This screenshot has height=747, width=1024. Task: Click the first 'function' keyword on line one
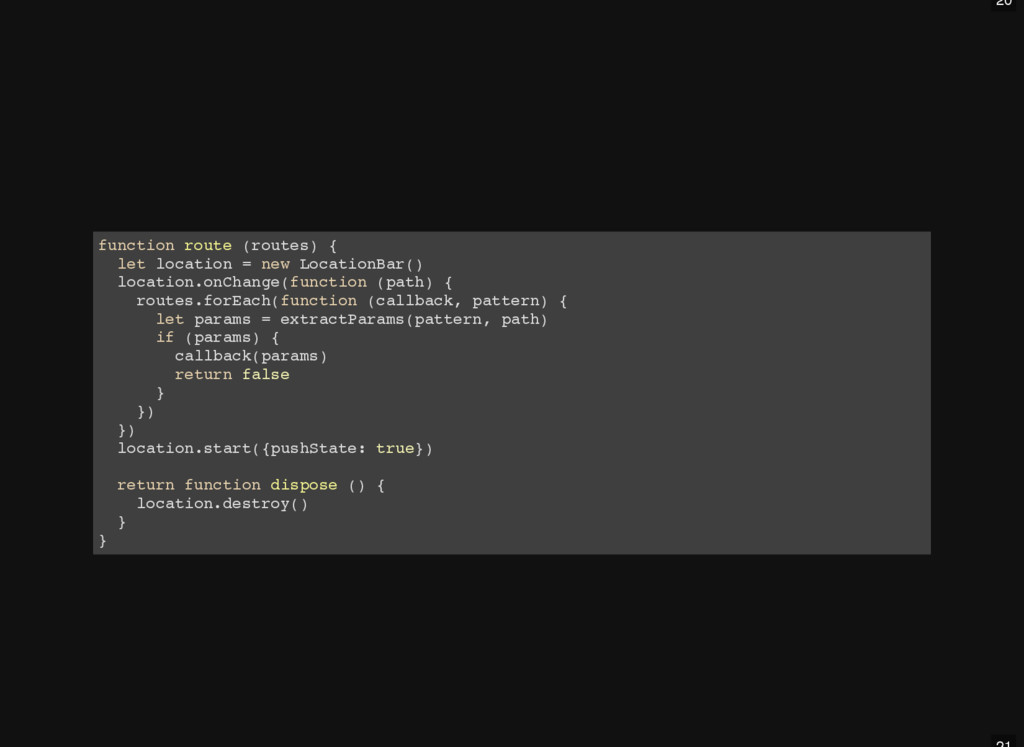point(136,246)
